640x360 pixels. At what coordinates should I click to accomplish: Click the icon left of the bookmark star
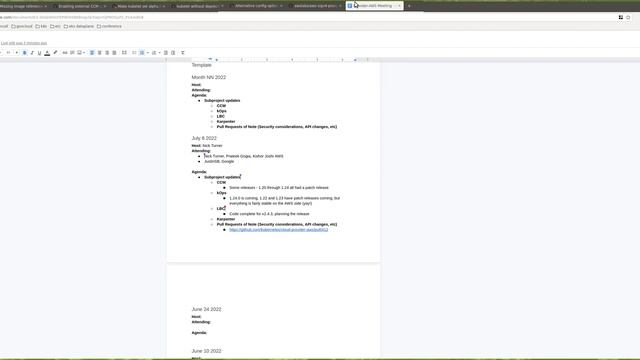pos(621,18)
